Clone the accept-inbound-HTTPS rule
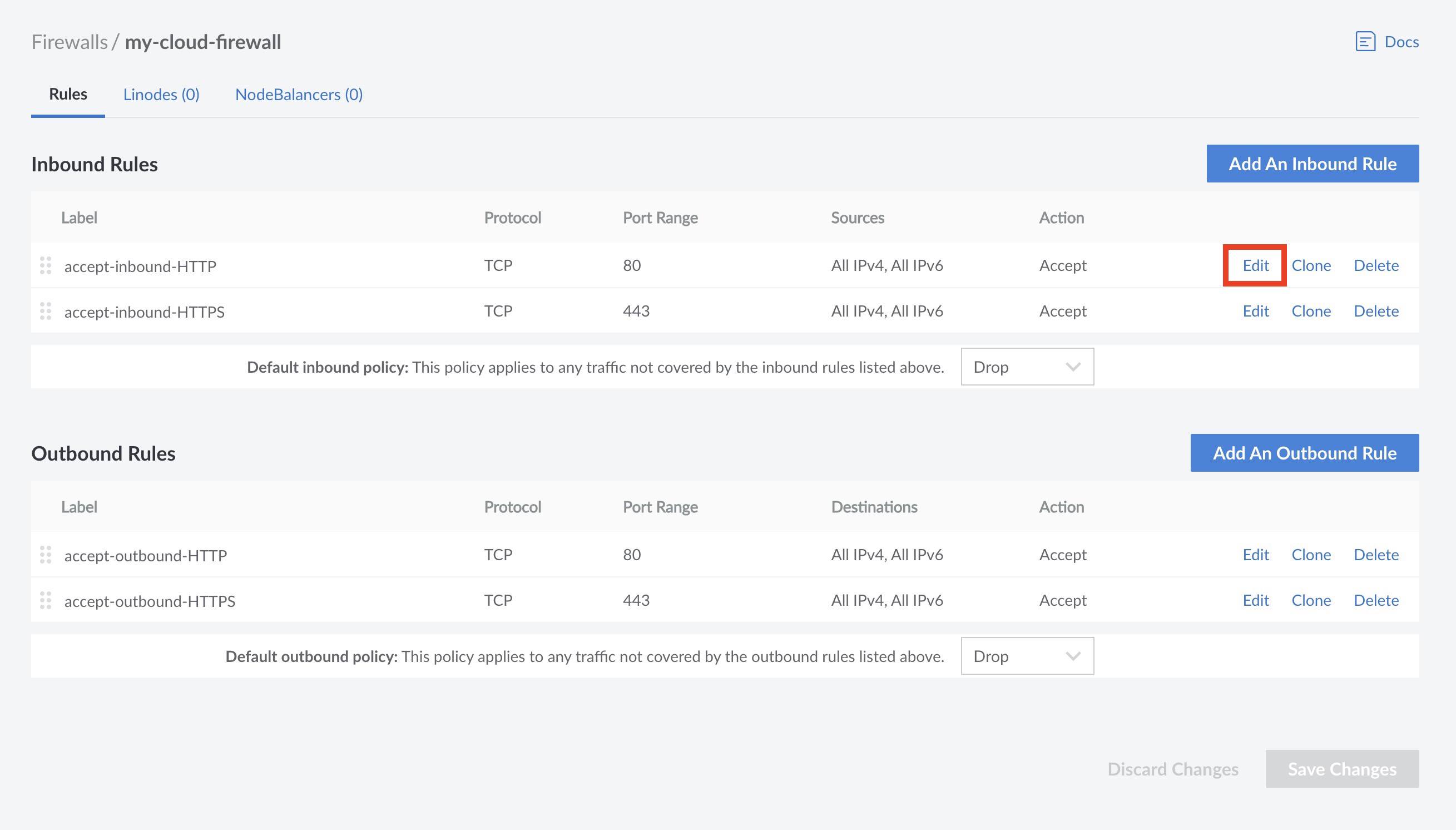The width and height of the screenshot is (1456, 830). 1311,312
